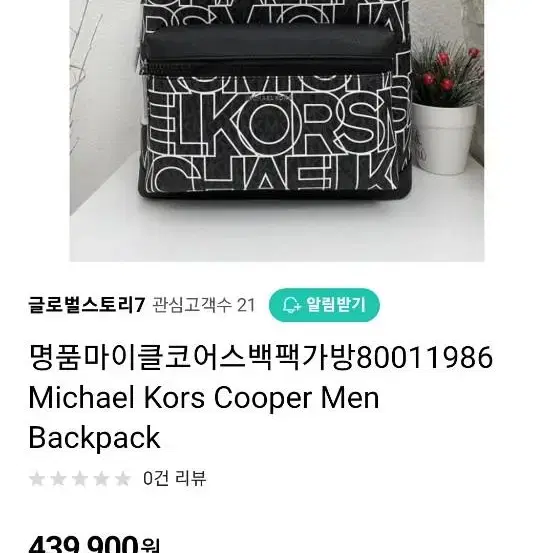Click the second review star
Screen dimensions: 553x553
pyautogui.click(x=59, y=479)
